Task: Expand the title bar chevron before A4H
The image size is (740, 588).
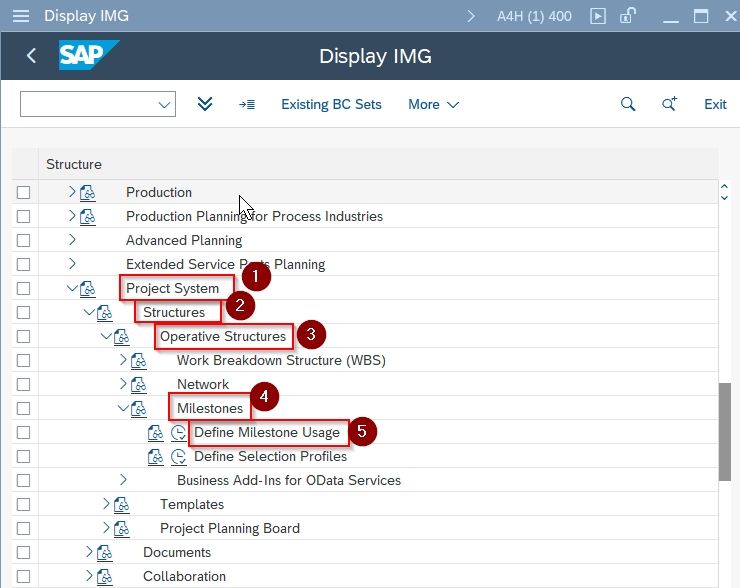Action: [x=471, y=17]
